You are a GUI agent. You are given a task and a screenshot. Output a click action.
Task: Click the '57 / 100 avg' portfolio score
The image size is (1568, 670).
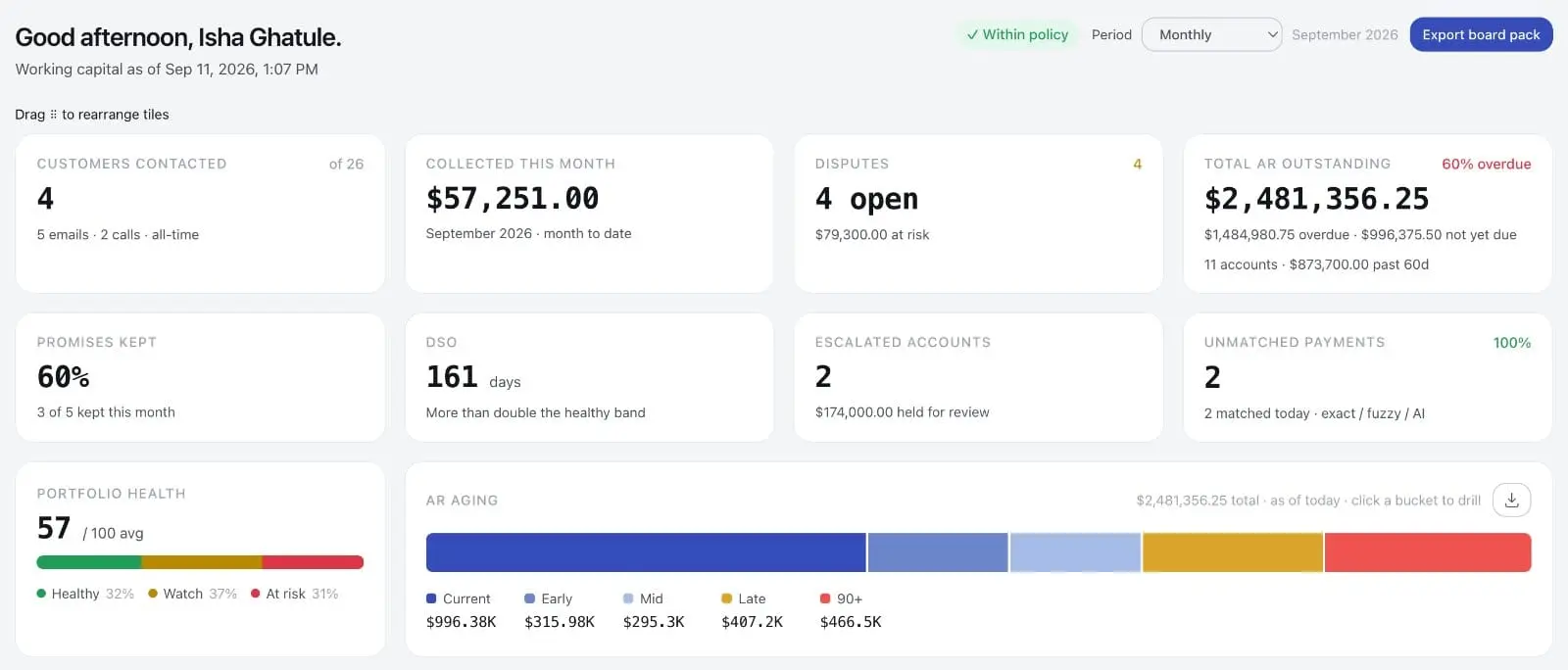90,529
